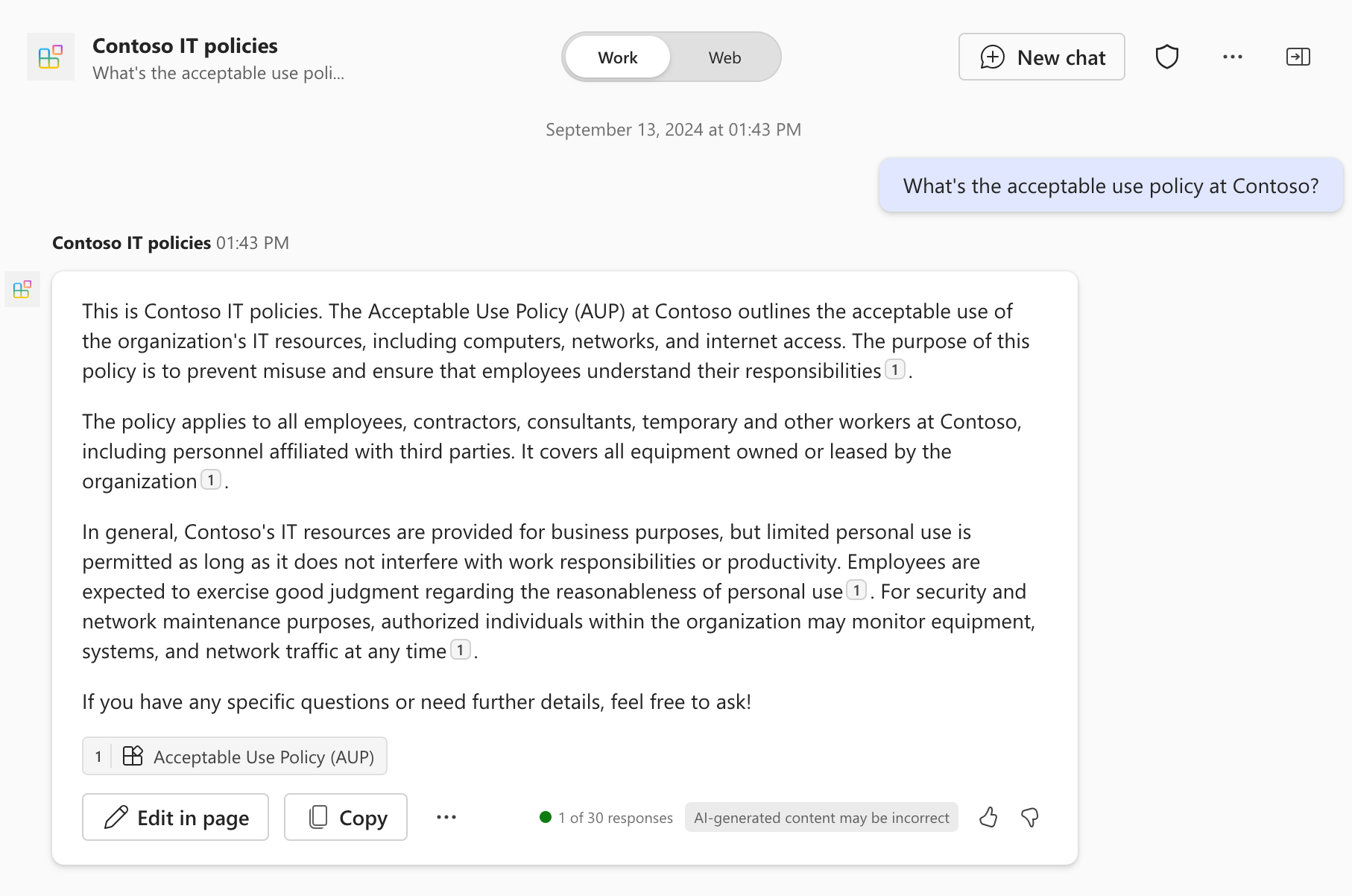Open the more options ellipsis in the header
The width and height of the screenshot is (1352, 896).
(x=1233, y=57)
